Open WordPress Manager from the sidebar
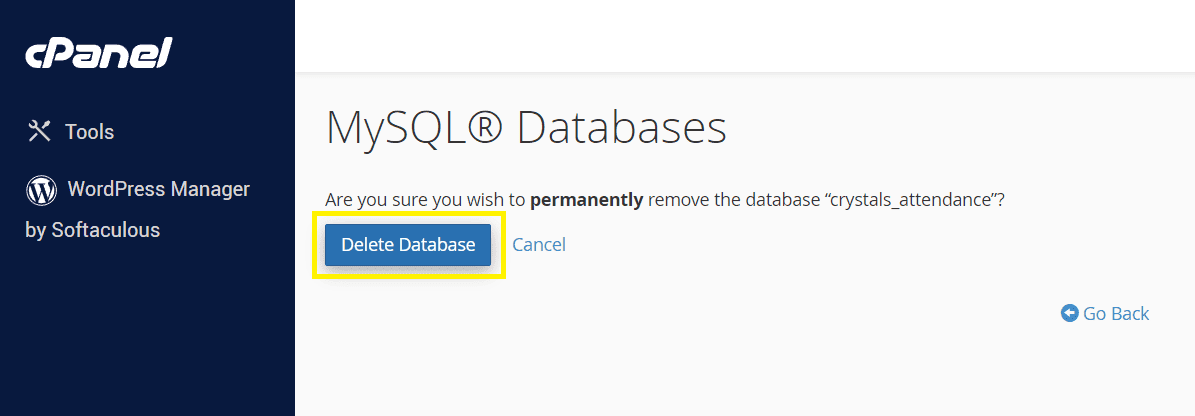Image resolution: width=1195 pixels, height=416 pixels. [x=158, y=189]
